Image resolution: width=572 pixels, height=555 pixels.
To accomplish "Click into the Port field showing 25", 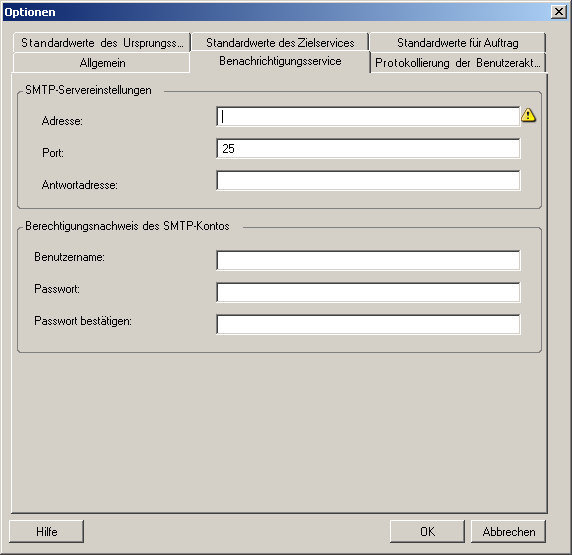I will click(368, 149).
